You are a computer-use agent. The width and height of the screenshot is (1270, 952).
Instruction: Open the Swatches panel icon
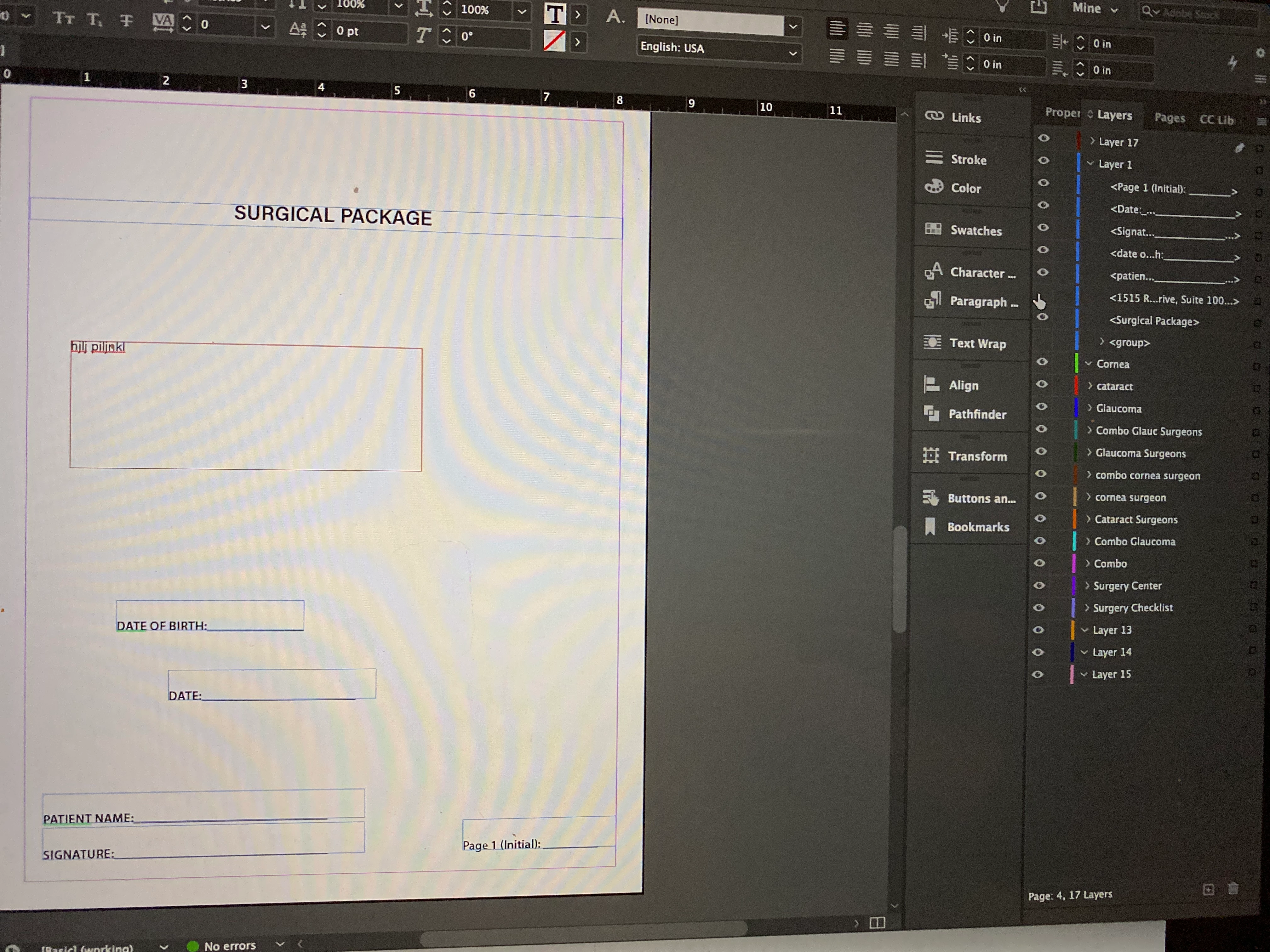[x=934, y=229]
